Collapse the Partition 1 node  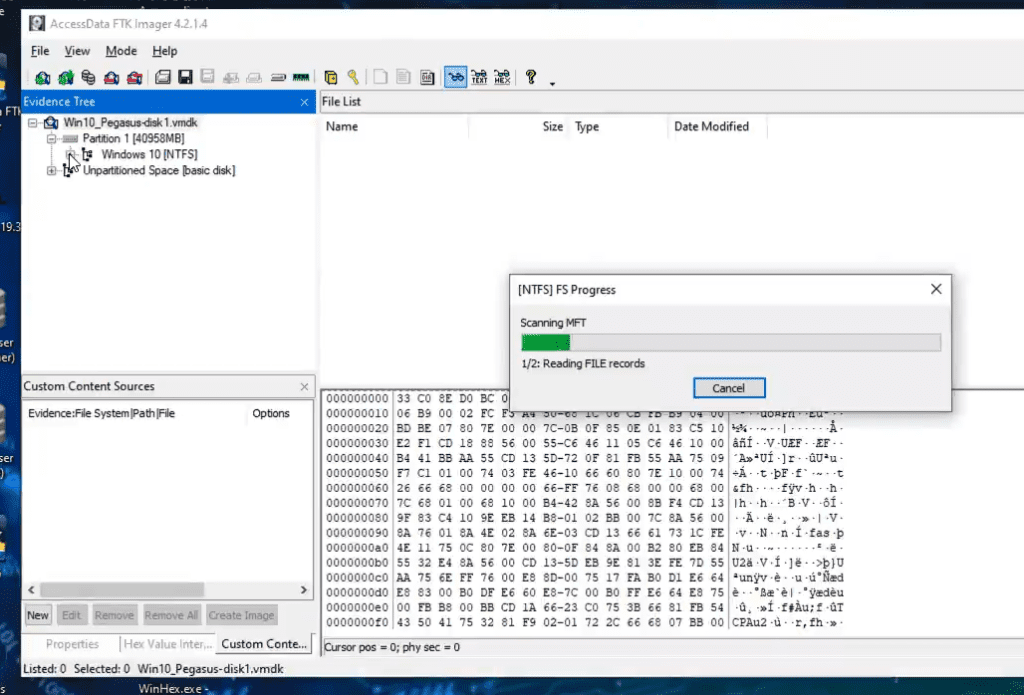[x=51, y=138]
